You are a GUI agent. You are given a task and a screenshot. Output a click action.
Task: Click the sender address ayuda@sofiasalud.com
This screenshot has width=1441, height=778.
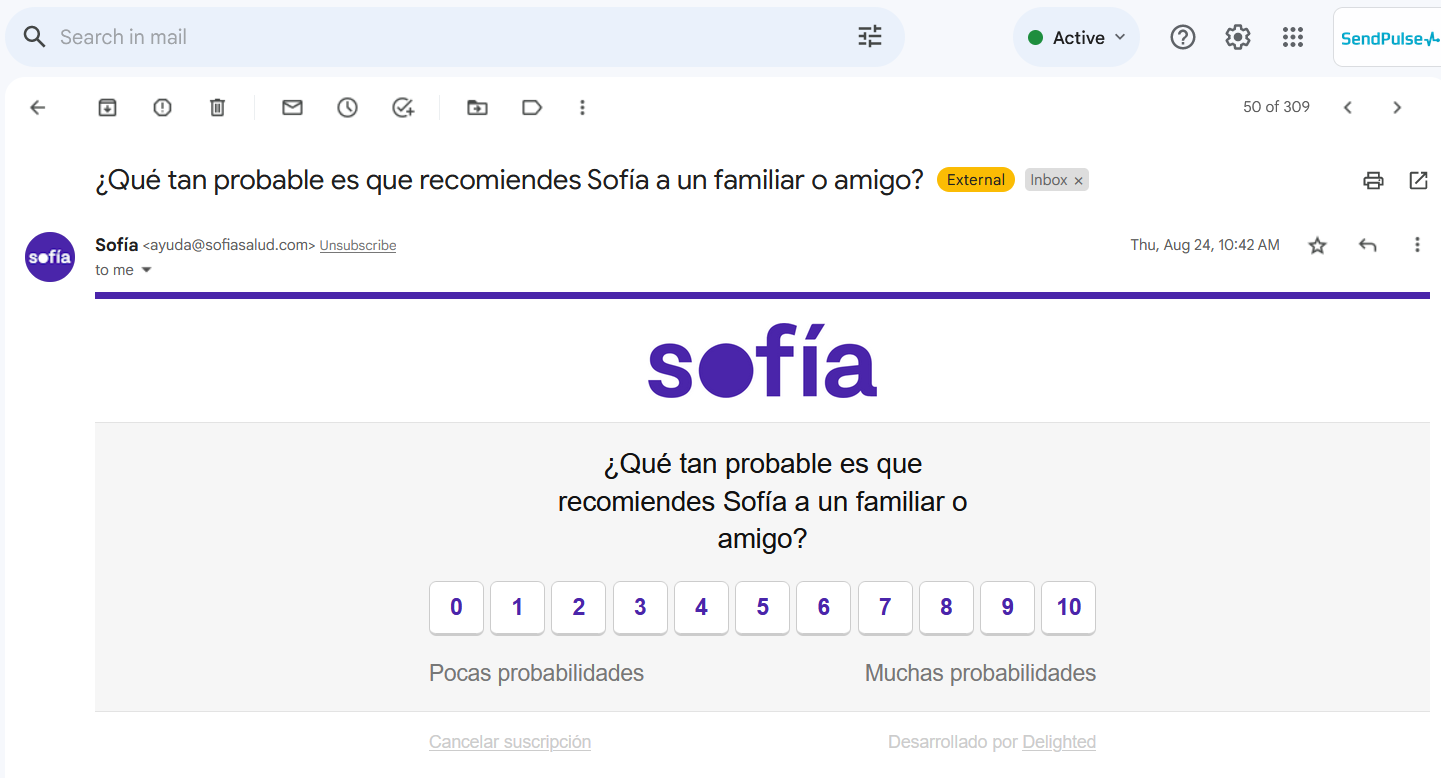(x=229, y=245)
